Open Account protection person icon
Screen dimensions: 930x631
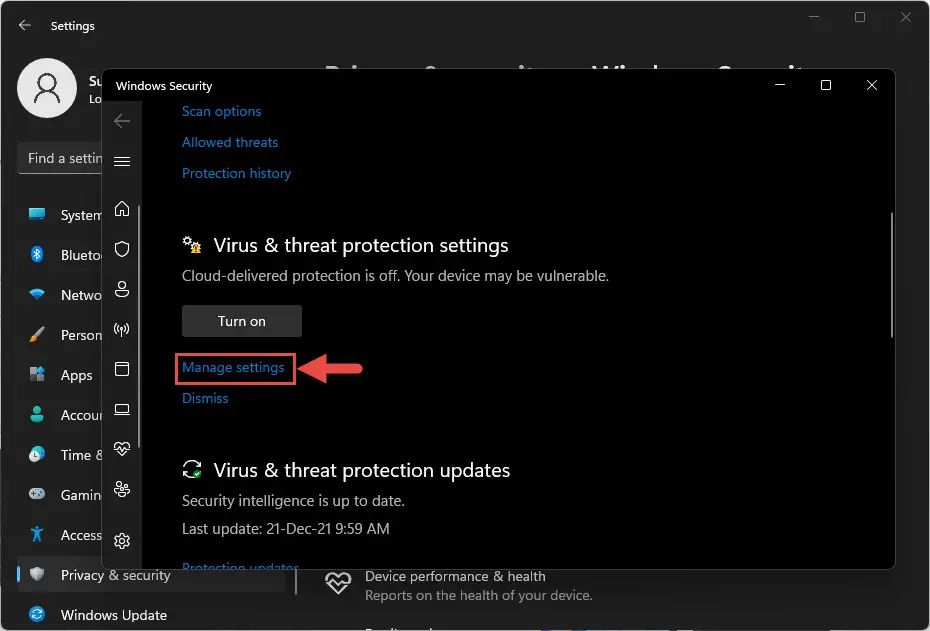[x=122, y=289]
